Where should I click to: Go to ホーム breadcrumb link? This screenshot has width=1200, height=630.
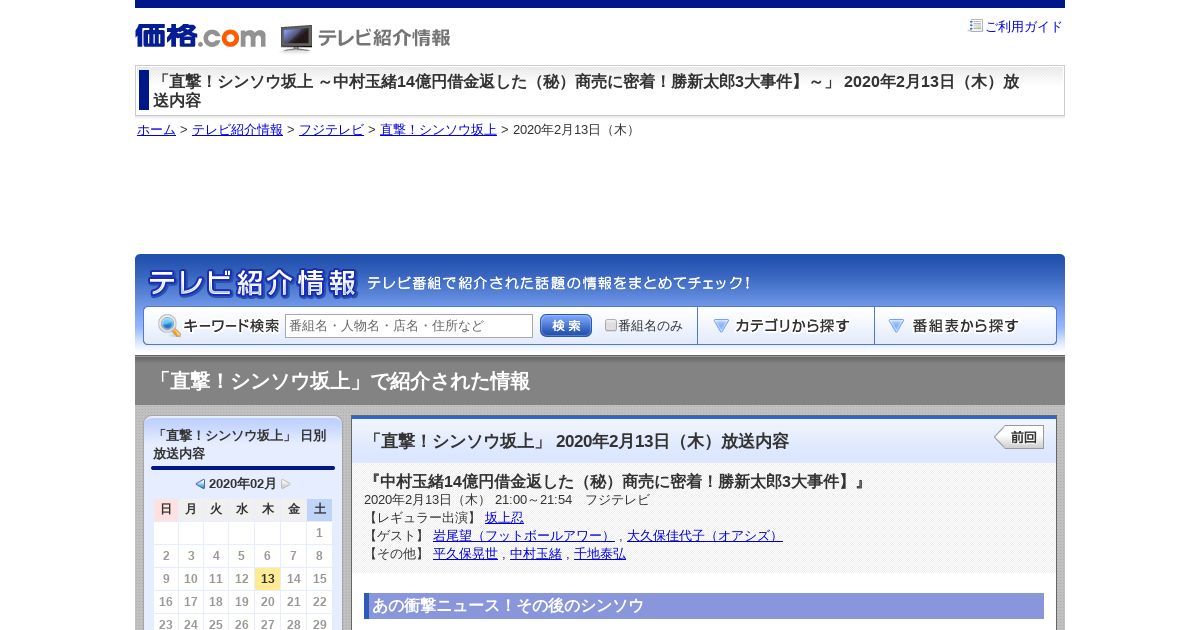[156, 130]
